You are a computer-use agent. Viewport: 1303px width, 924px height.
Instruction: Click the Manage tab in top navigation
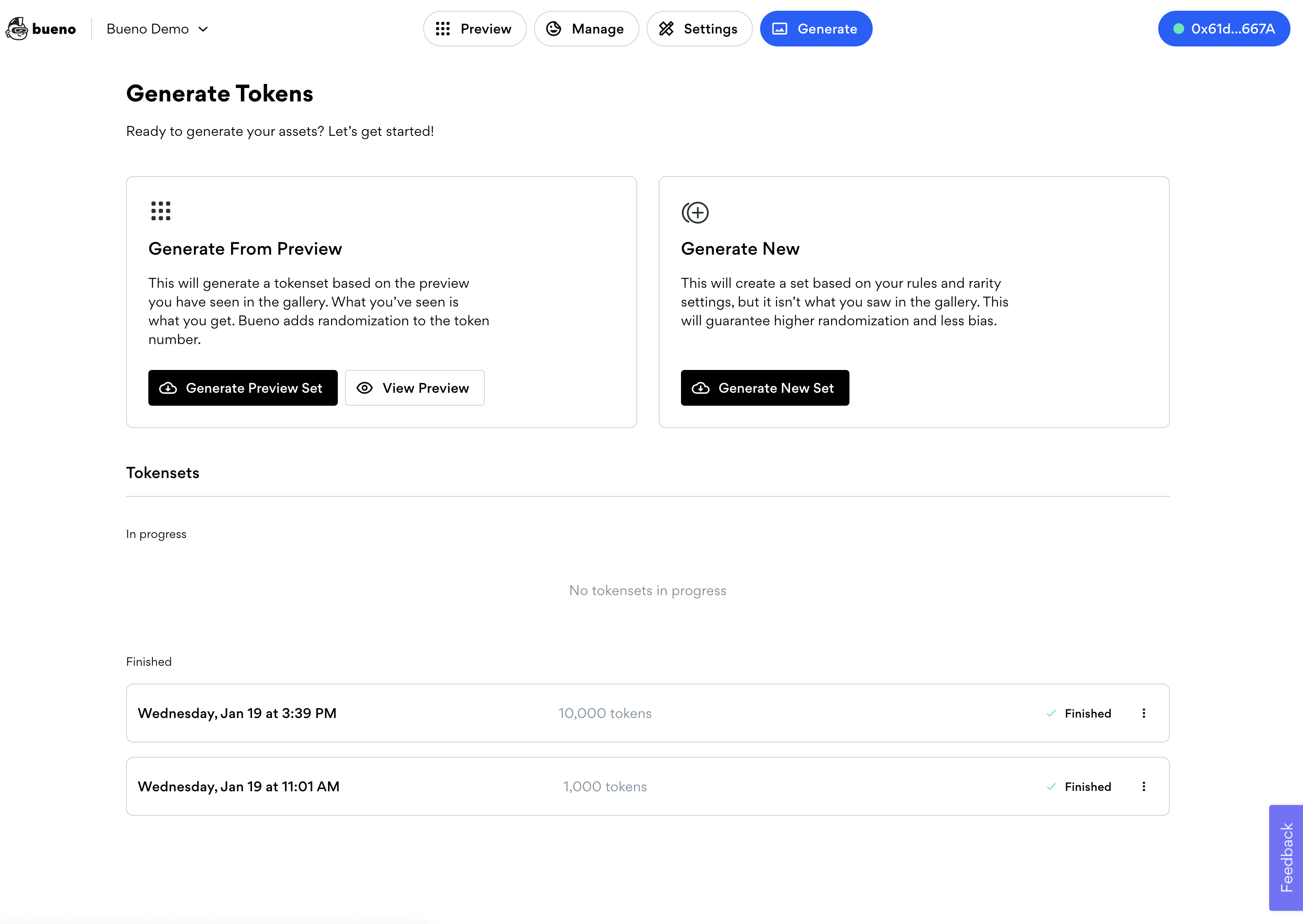click(x=584, y=28)
